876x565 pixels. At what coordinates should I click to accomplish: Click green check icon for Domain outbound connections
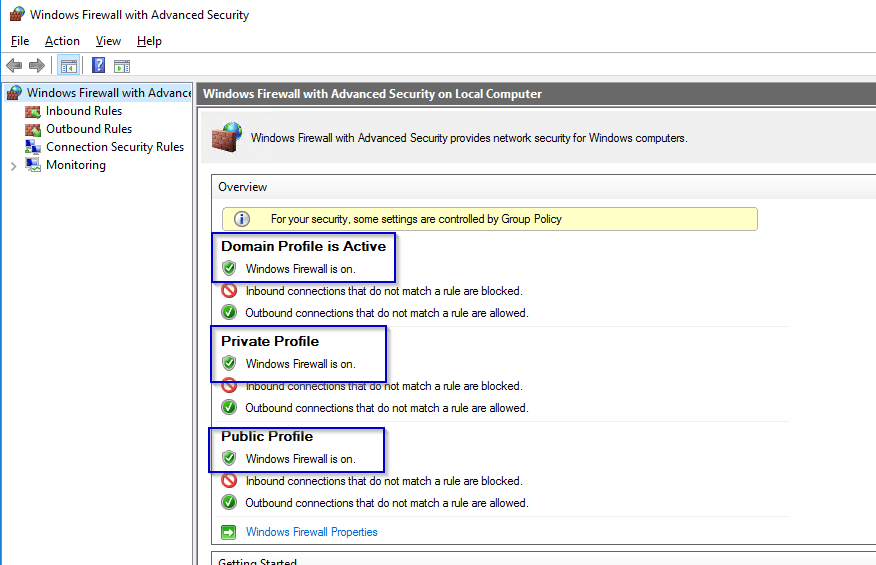229,312
